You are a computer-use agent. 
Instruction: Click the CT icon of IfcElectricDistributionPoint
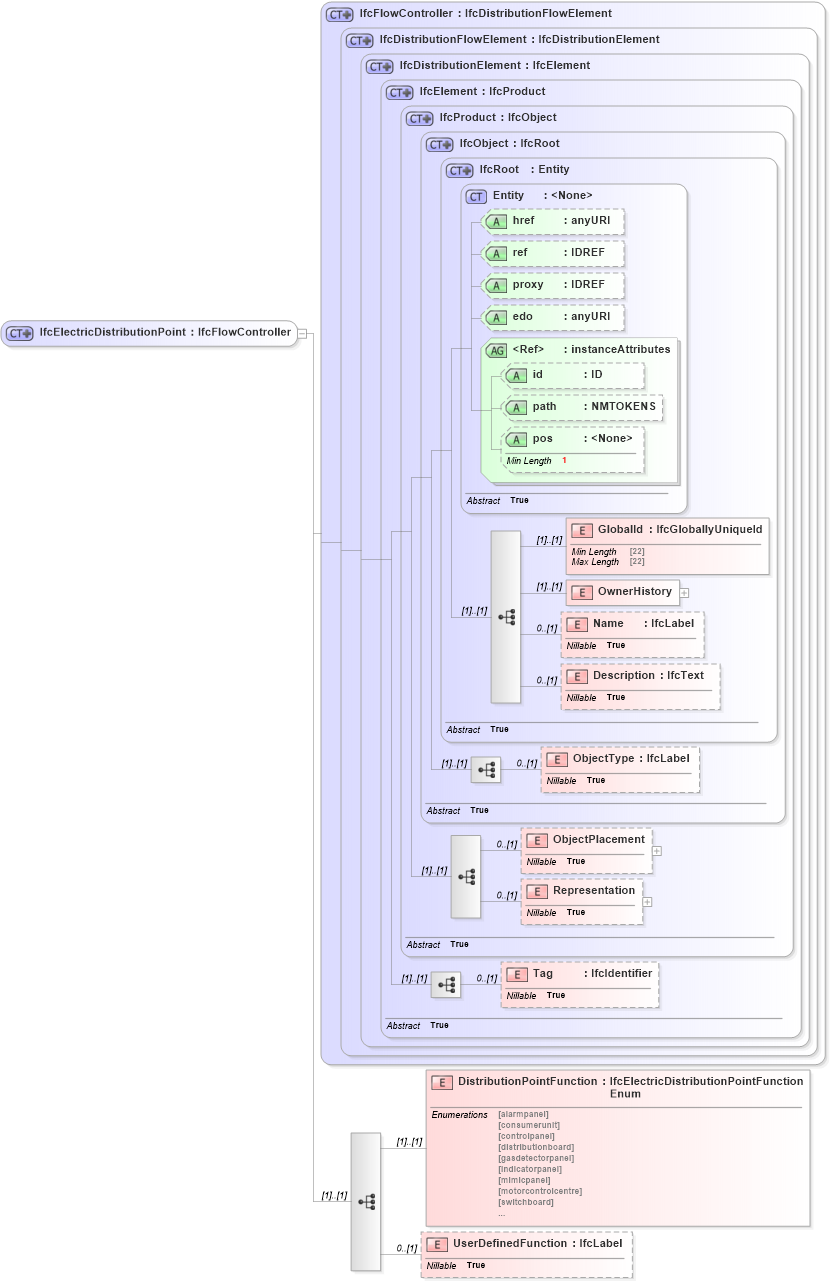coord(20,332)
